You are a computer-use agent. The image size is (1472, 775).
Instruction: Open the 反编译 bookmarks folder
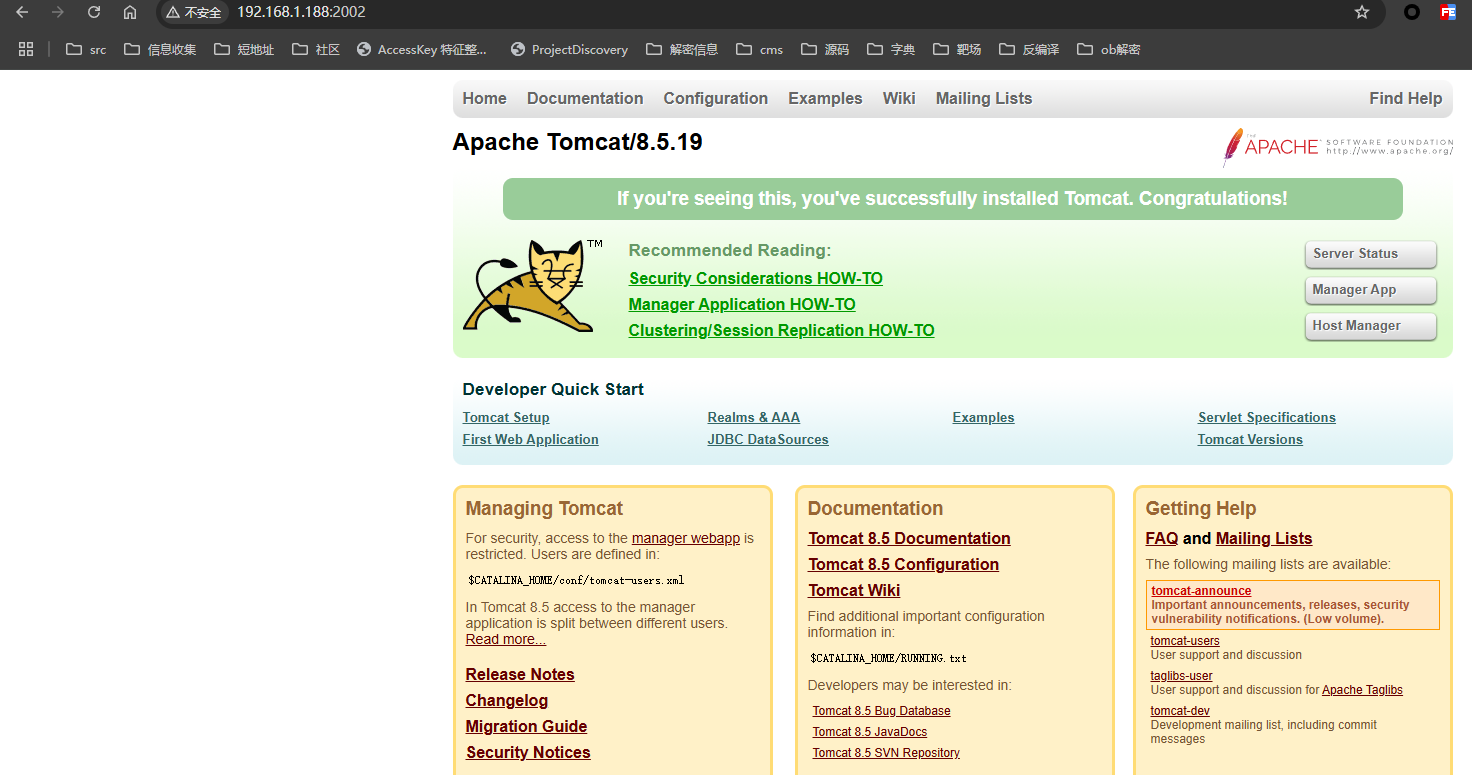pos(1029,48)
